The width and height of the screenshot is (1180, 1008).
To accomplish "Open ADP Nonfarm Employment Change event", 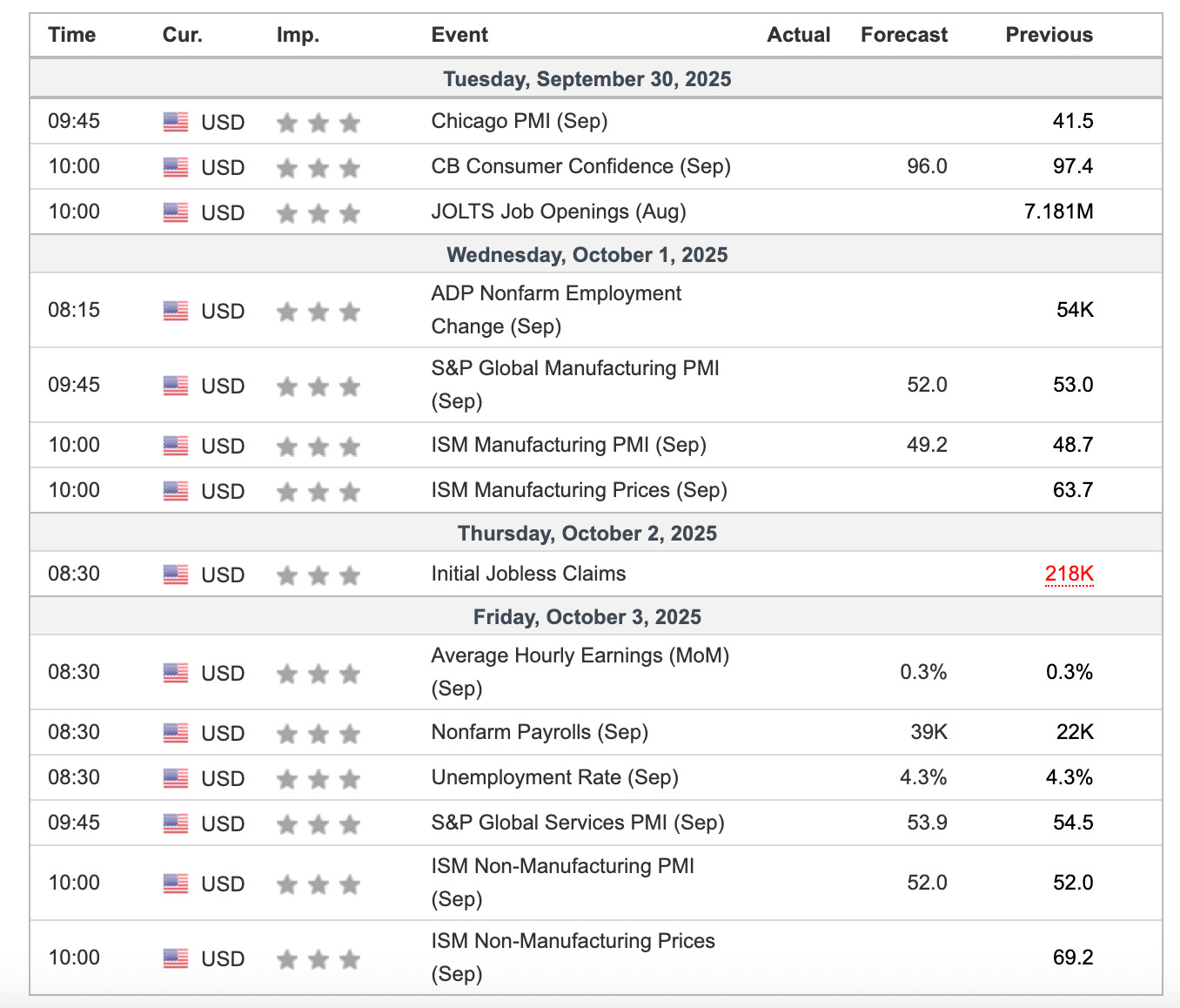I will (556, 310).
